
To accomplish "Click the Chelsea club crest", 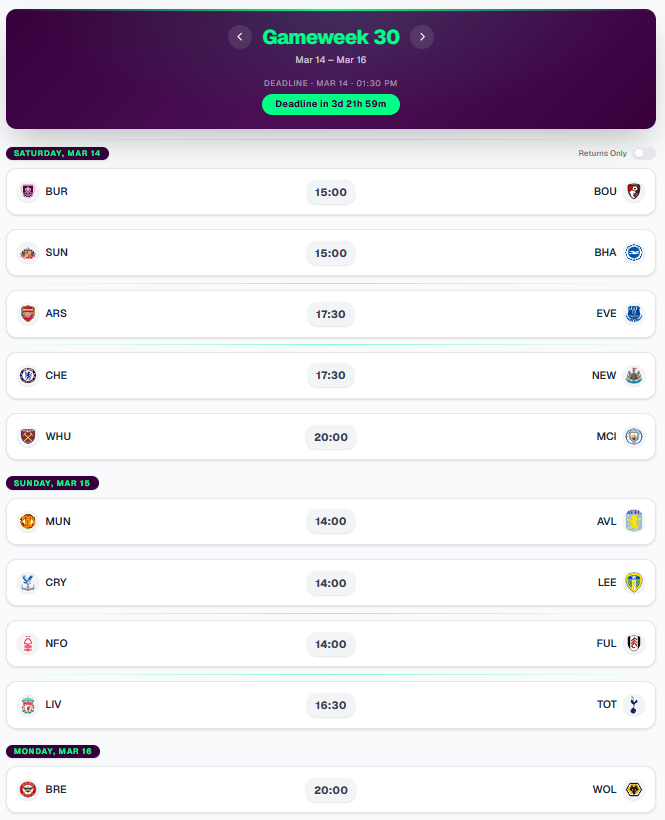I will (28, 376).
